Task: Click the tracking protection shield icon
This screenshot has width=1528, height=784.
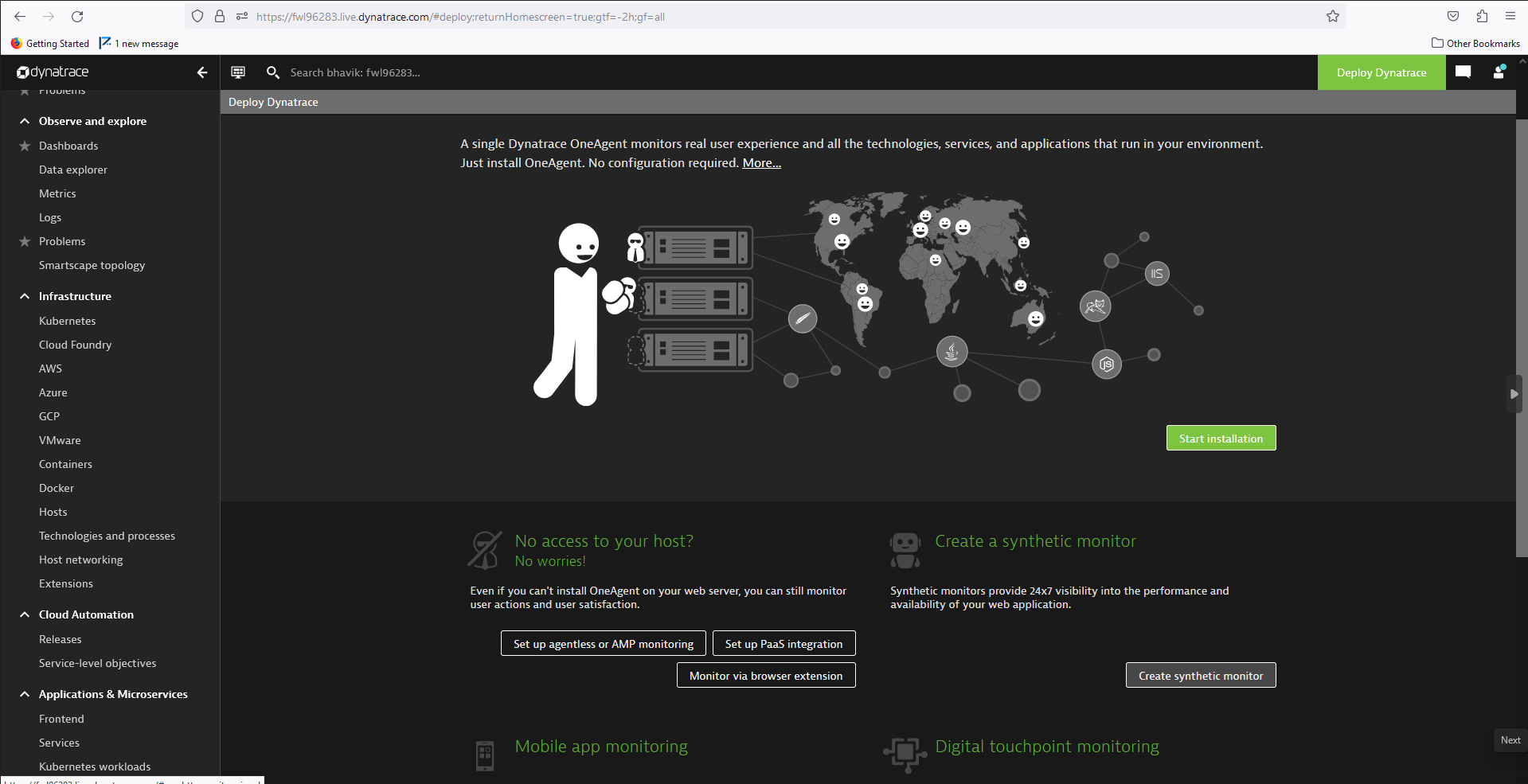Action: click(x=197, y=16)
